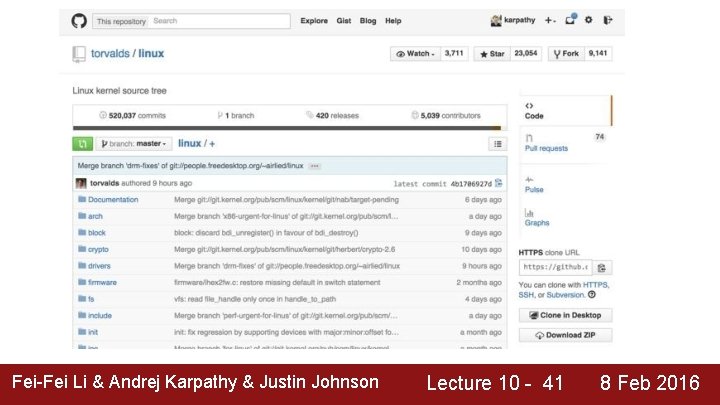Select the SSH clone option link

[526, 295]
